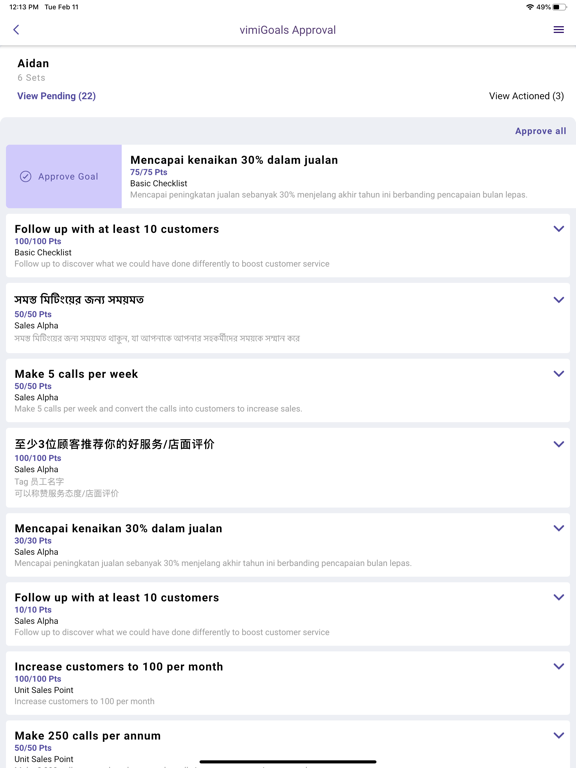Viewport: 576px width, 768px height.
Task: Tap the Increase customers to 100 per month title
Action: (x=119, y=666)
